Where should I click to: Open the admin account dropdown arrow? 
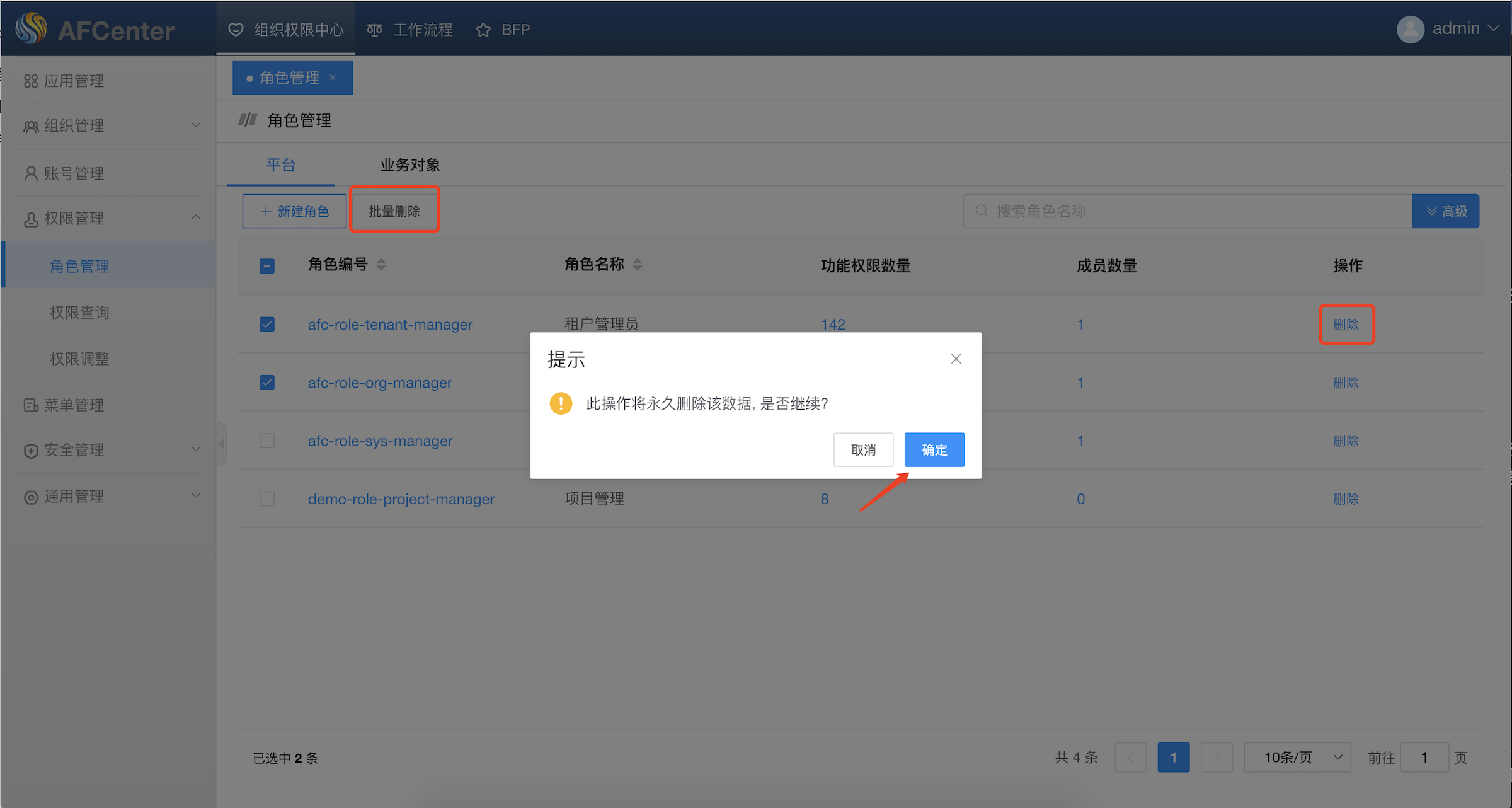[x=1494, y=29]
